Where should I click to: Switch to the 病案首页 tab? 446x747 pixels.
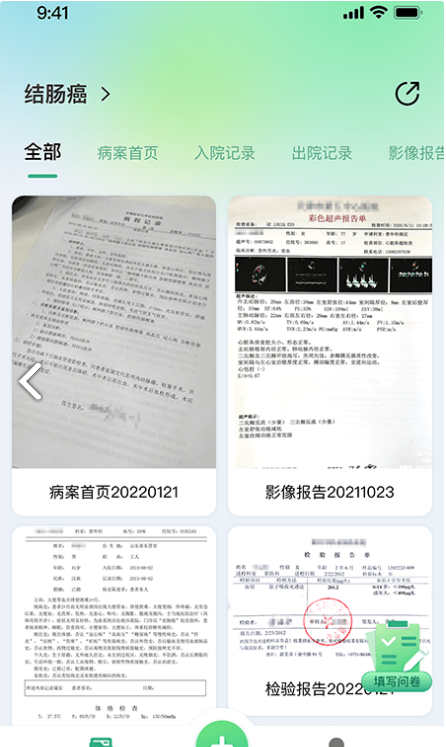128,153
